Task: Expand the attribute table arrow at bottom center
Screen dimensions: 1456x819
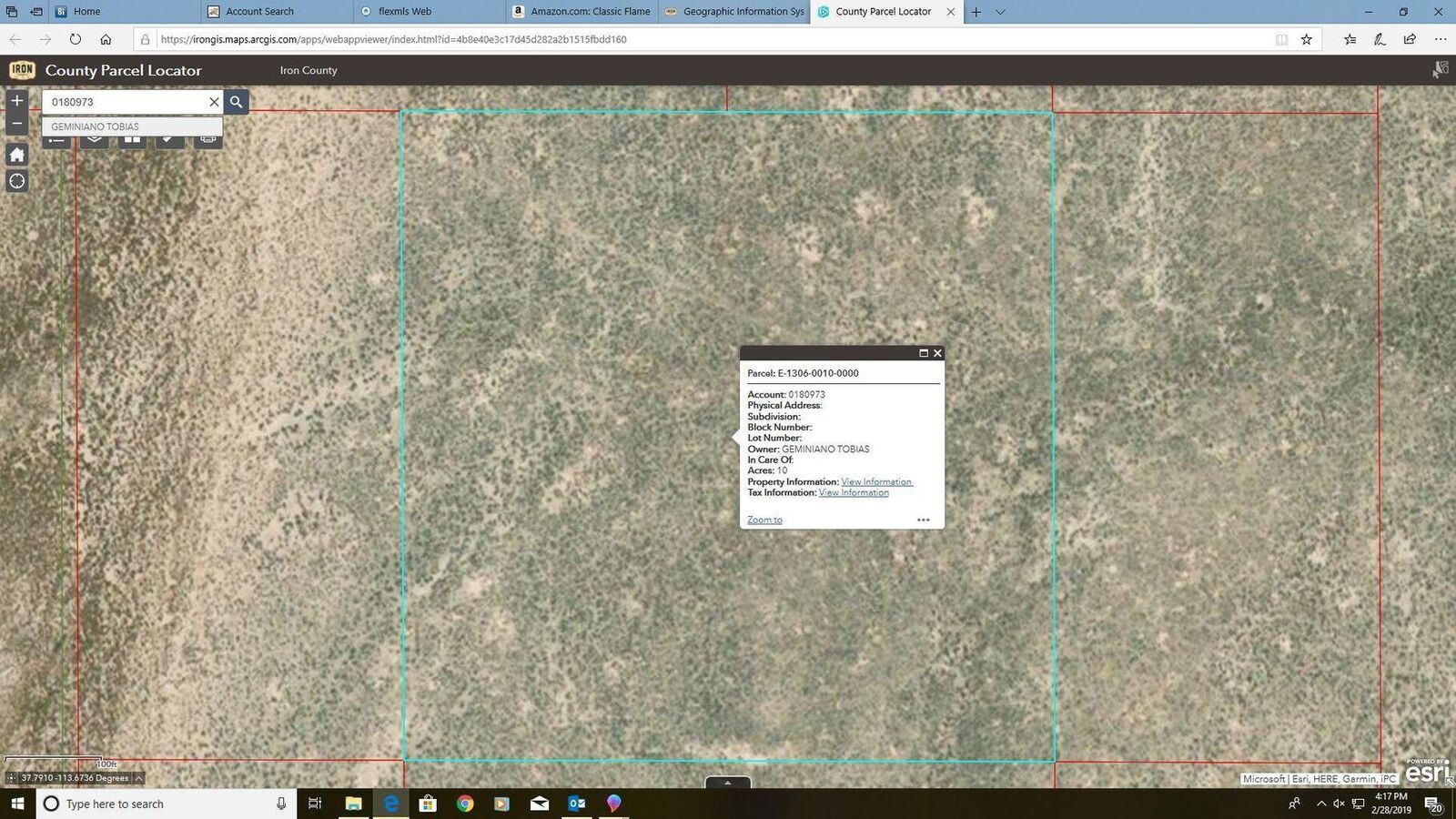Action: pyautogui.click(x=727, y=783)
